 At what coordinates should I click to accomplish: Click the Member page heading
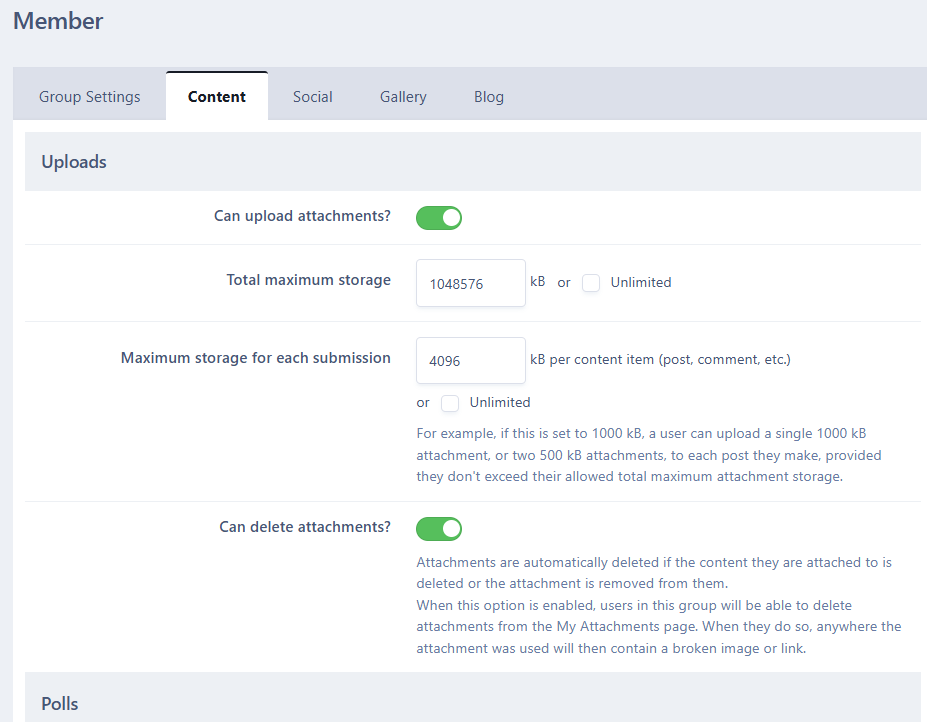pos(58,21)
